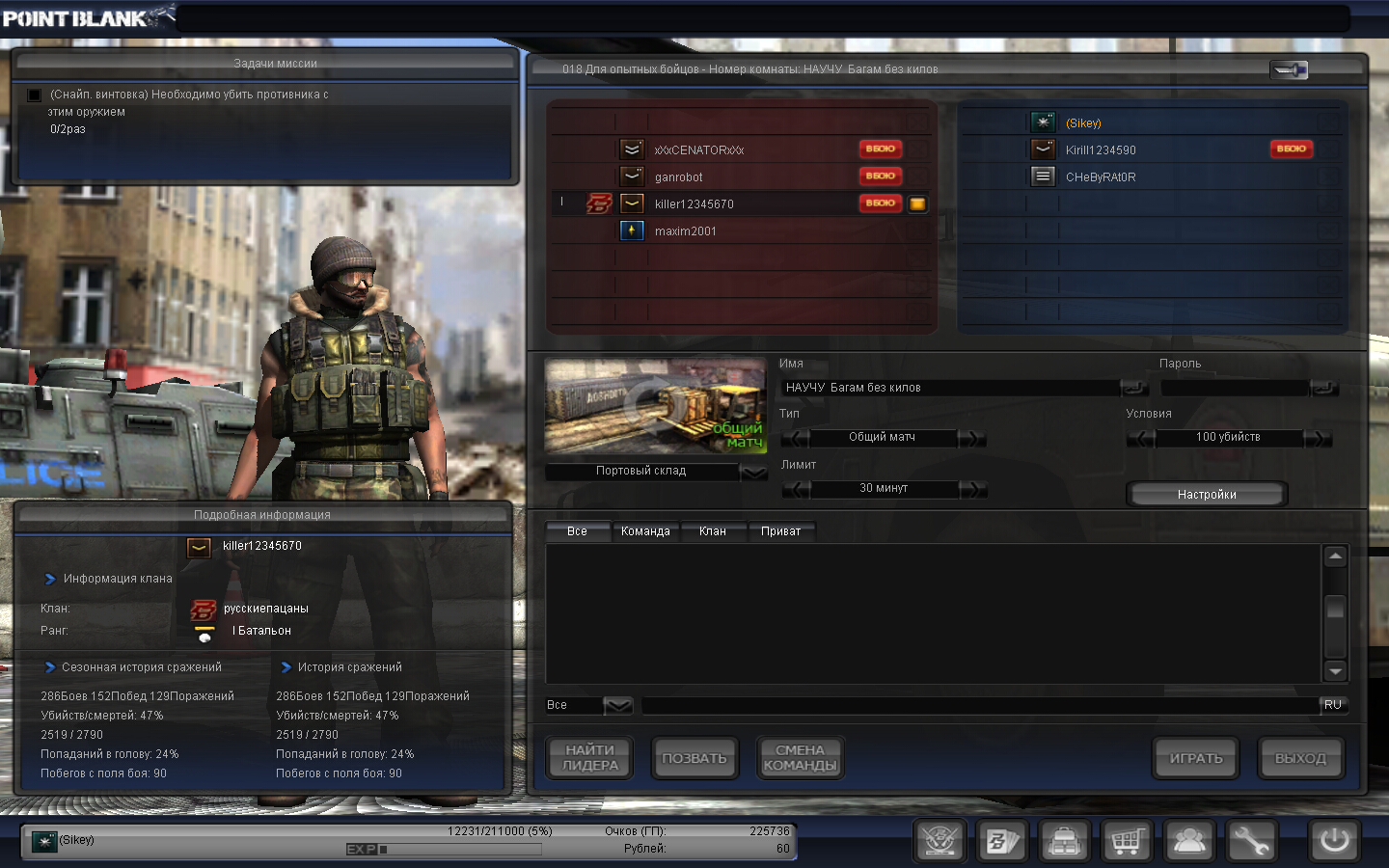
Task: Click the confirm icon beside room name field
Action: (1135, 388)
